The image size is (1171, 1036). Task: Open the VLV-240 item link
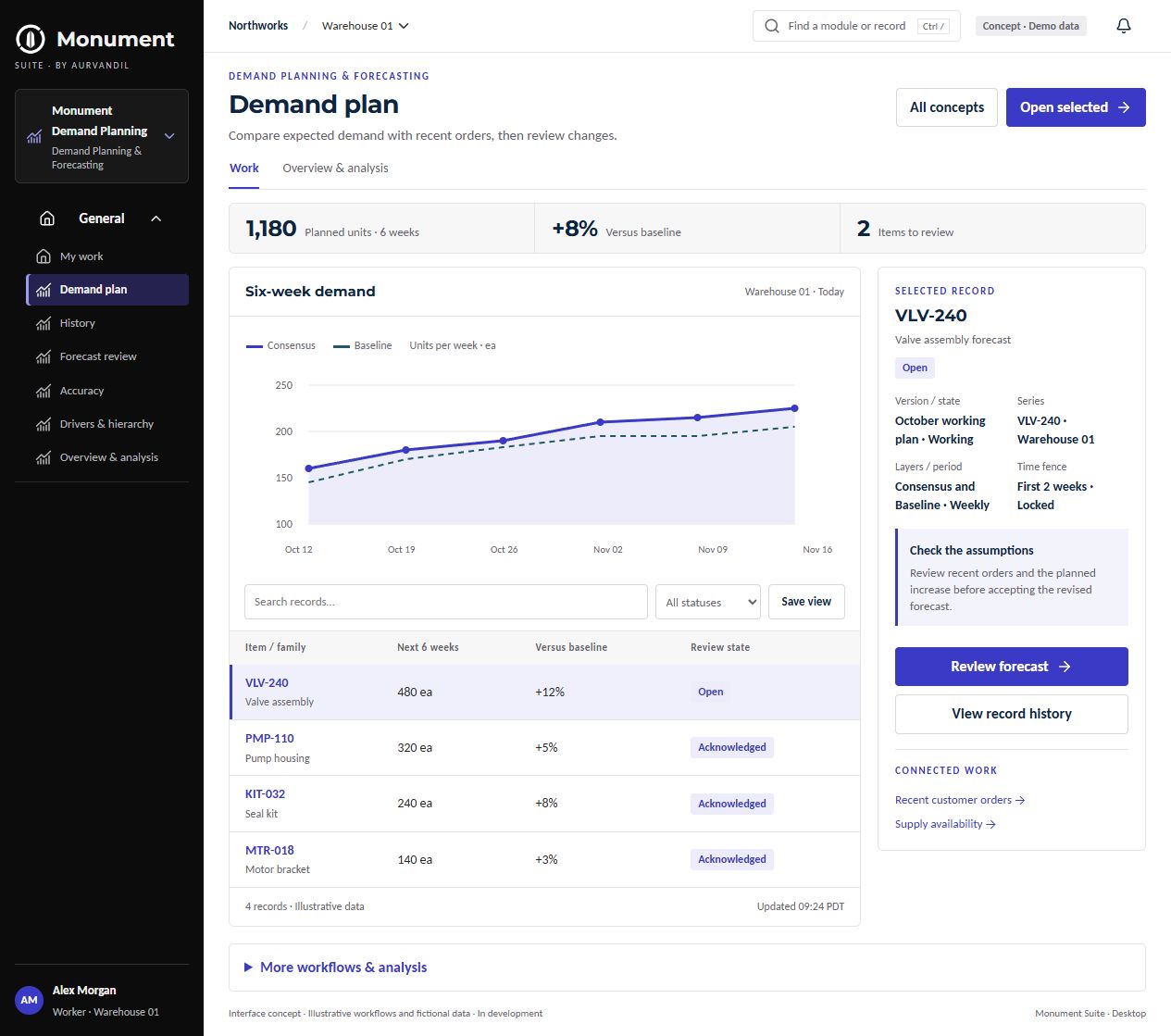pyautogui.click(x=267, y=682)
